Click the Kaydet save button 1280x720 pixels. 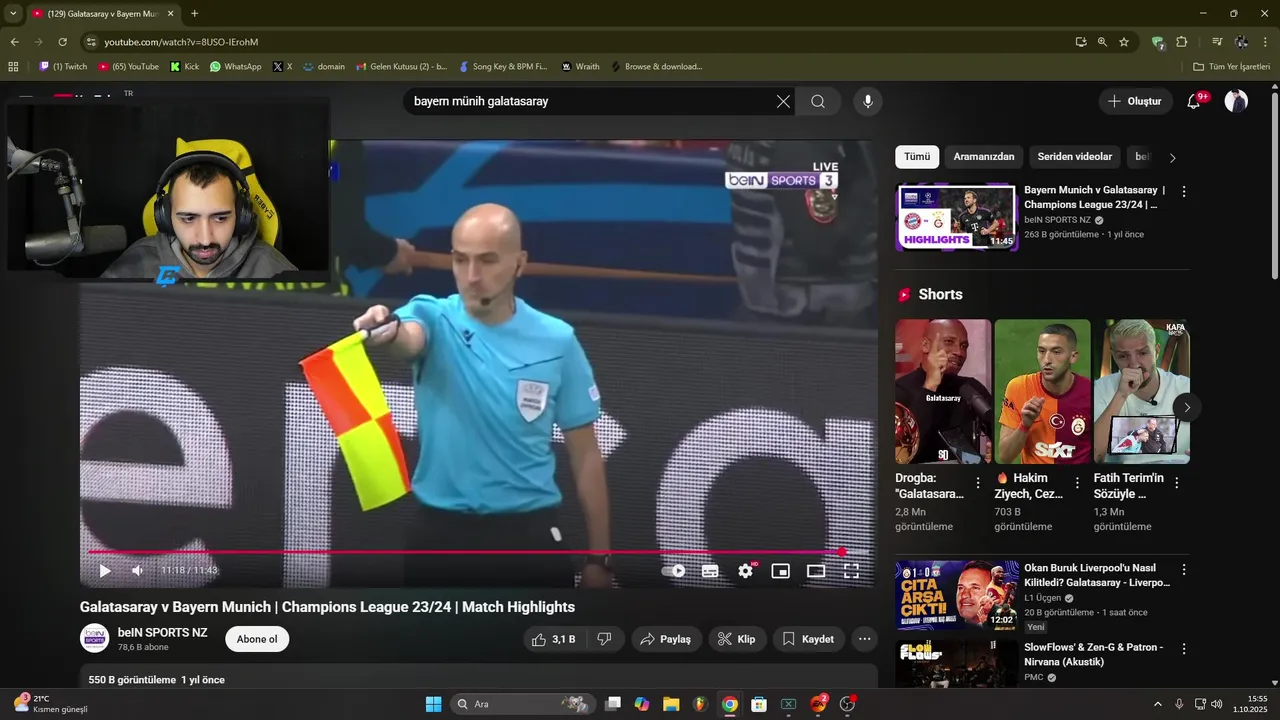[808, 639]
